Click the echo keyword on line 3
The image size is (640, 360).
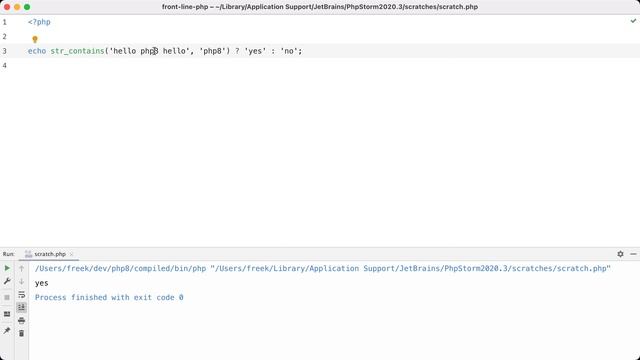coord(37,51)
